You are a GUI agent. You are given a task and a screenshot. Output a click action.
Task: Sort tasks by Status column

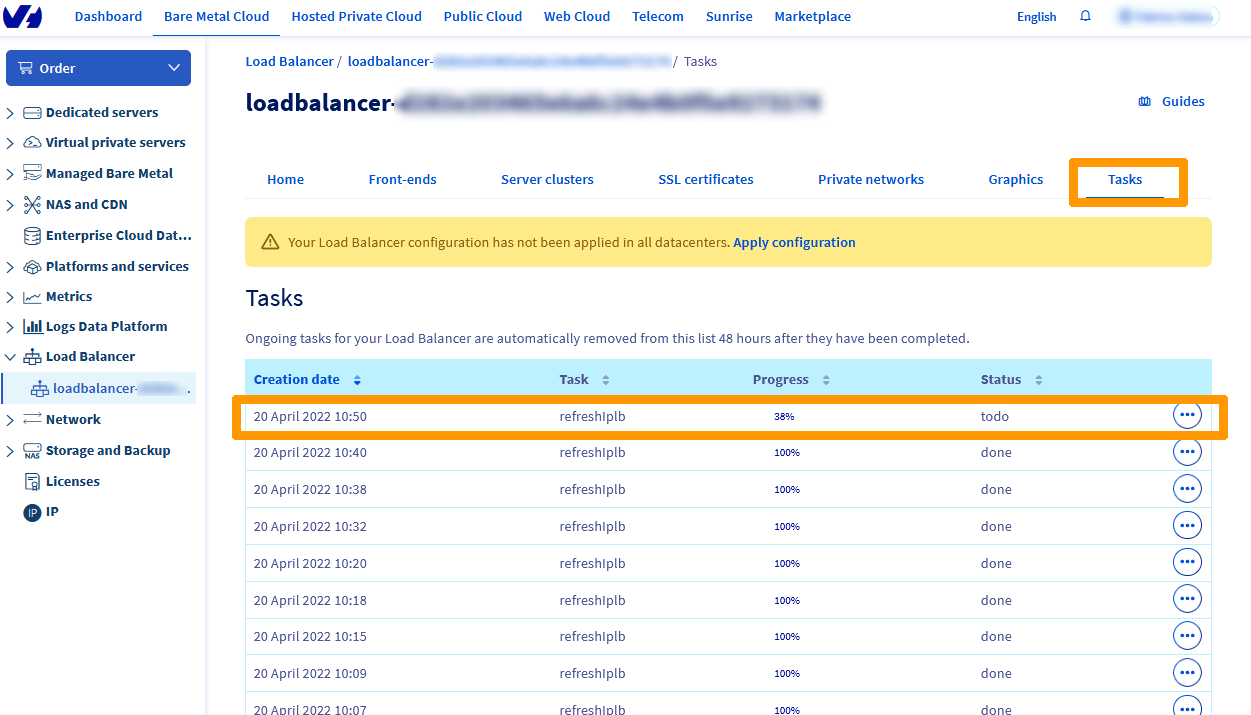(1038, 379)
